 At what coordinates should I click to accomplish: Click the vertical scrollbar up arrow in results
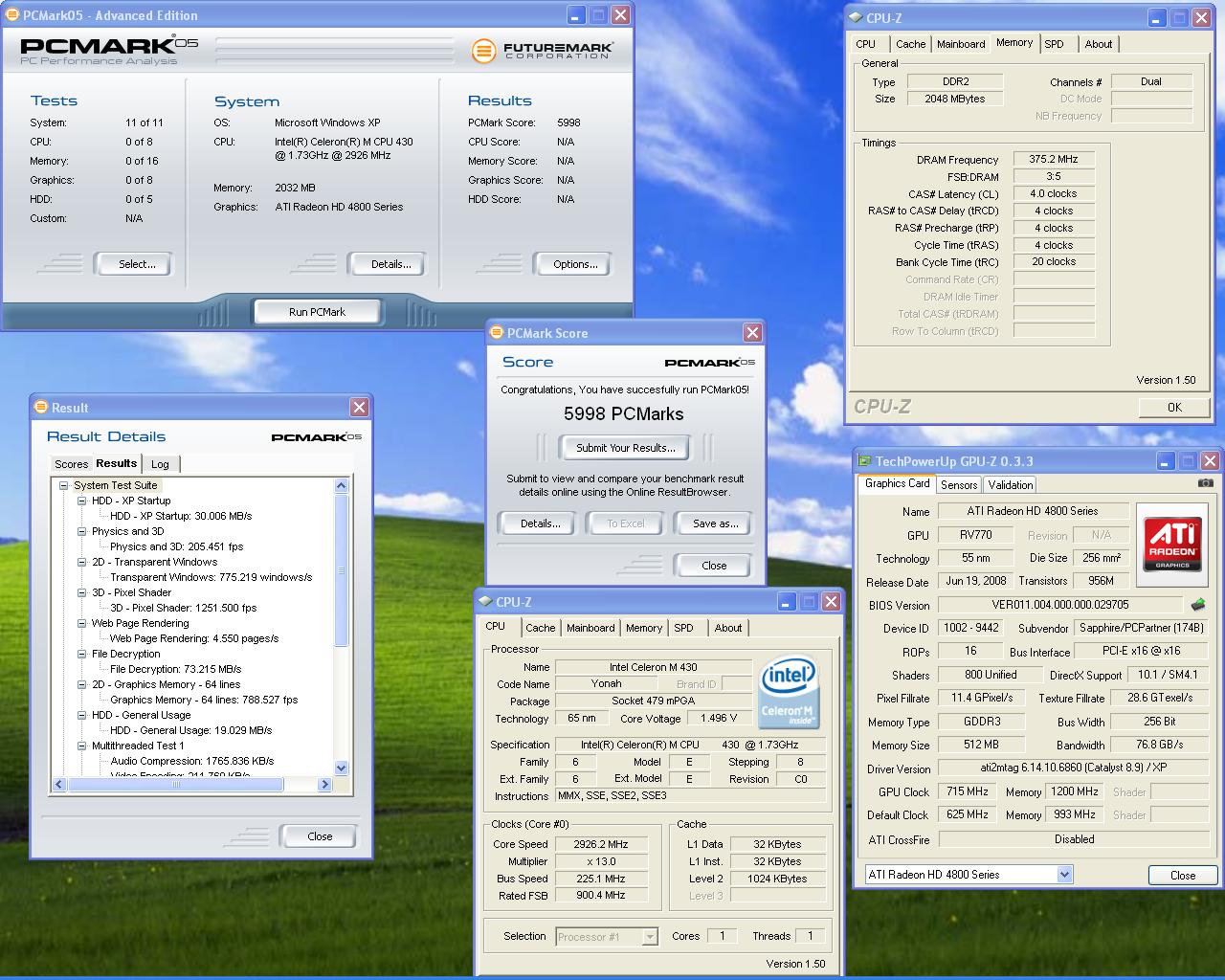[342, 485]
